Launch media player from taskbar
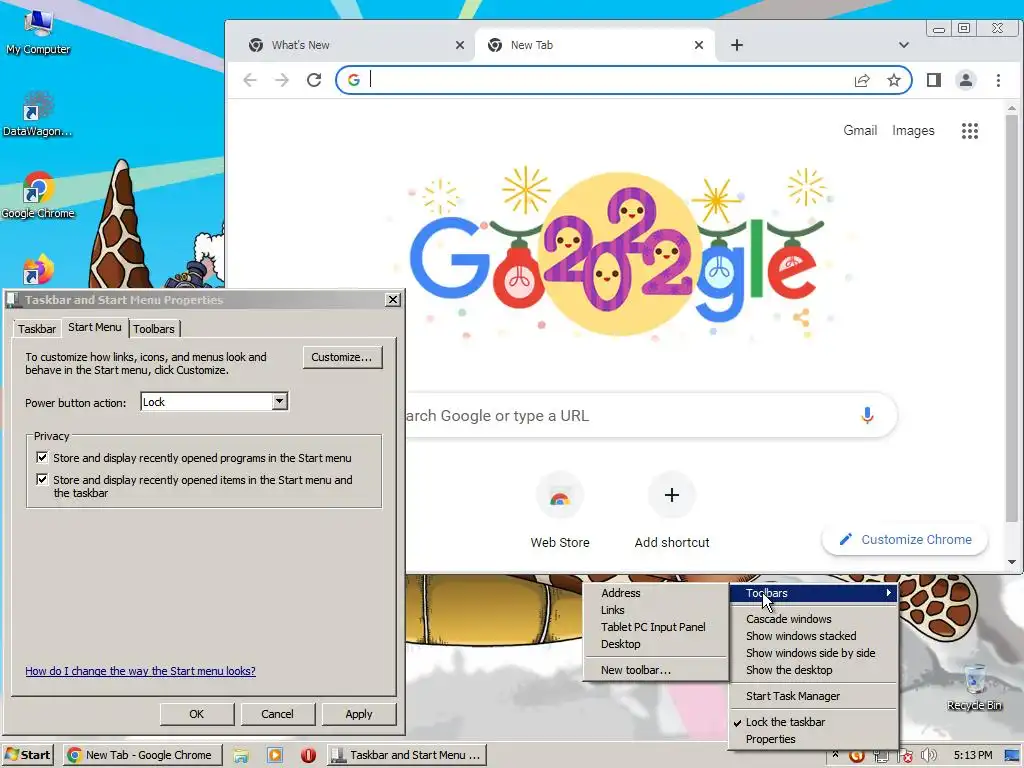 275,756
